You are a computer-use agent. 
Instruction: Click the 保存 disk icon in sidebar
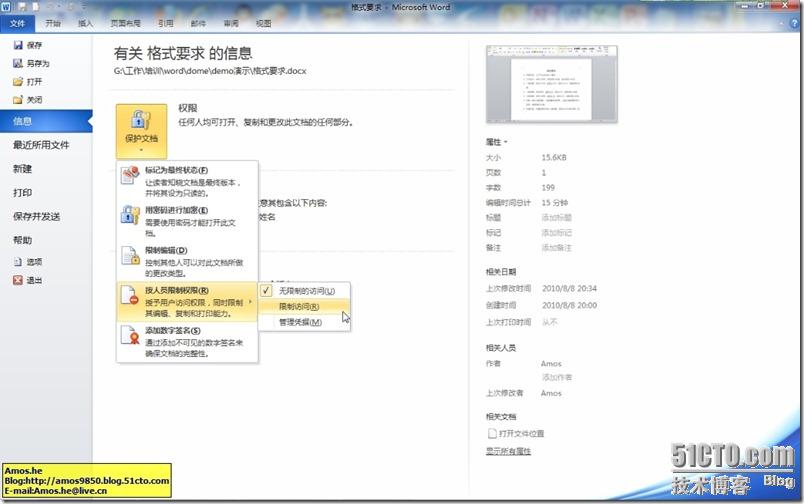[18, 45]
